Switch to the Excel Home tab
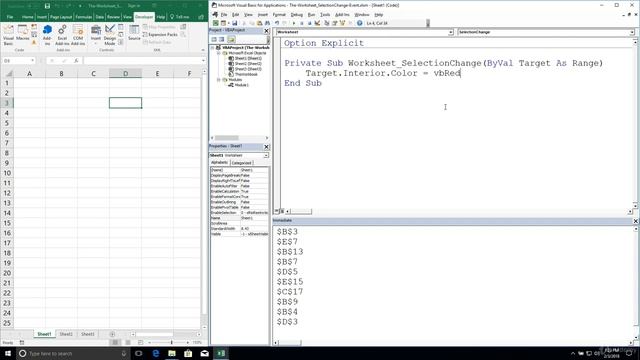This screenshot has width=640, height=360. [27, 17]
